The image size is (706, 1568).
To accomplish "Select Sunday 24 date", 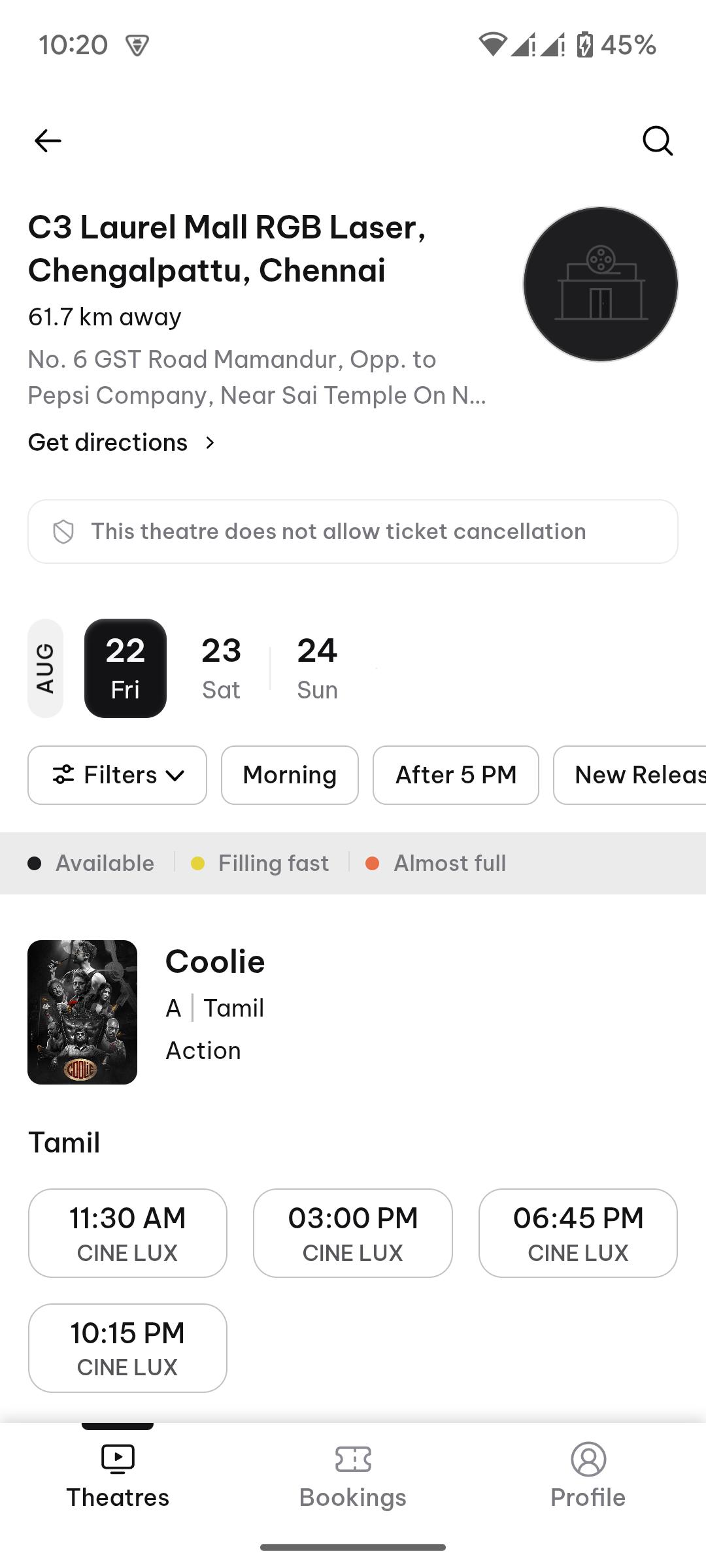I will point(317,668).
